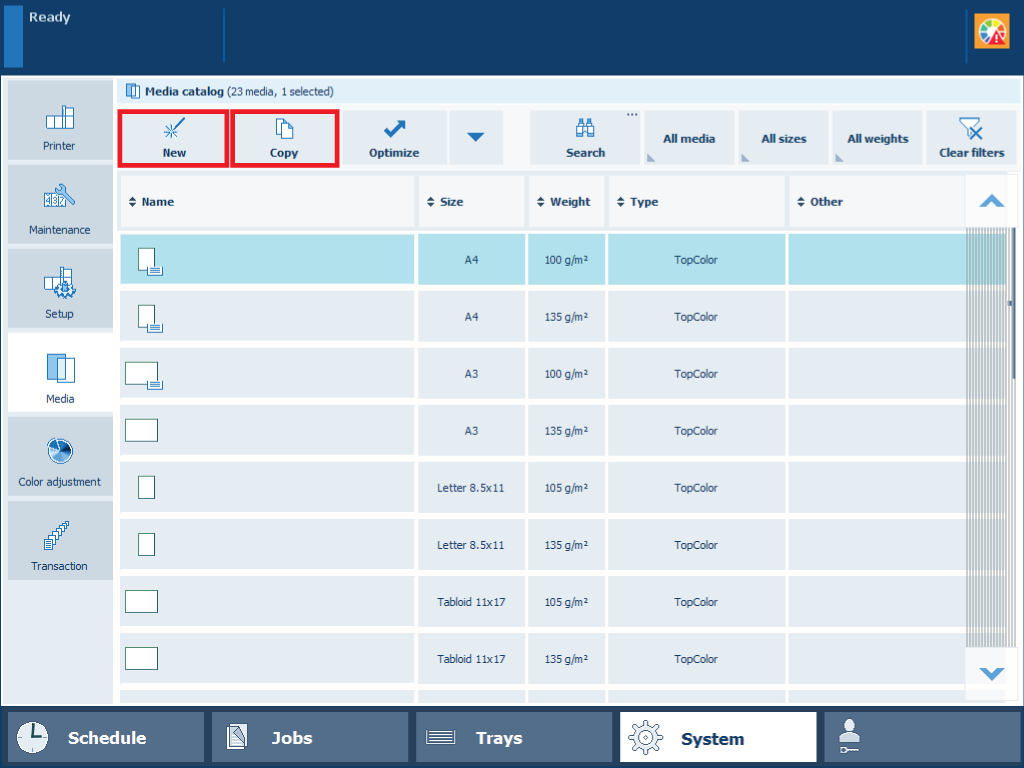Copy the selected media entry

click(x=284, y=138)
